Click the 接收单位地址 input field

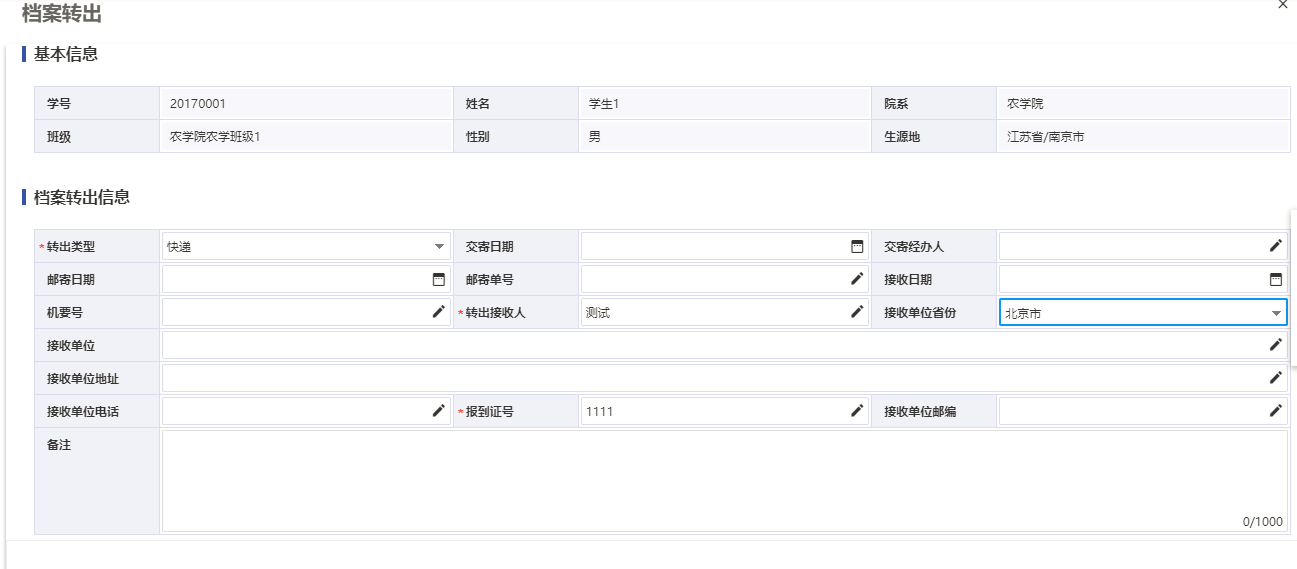point(725,378)
